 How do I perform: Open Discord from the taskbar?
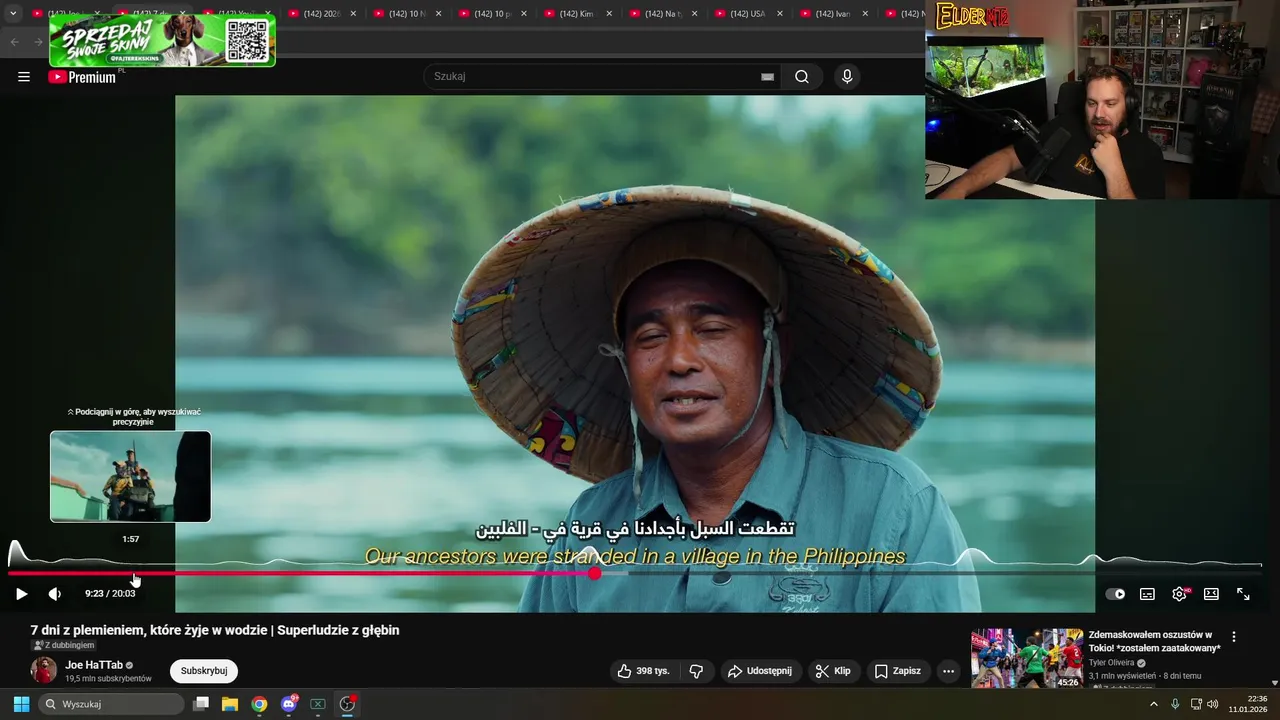click(289, 704)
